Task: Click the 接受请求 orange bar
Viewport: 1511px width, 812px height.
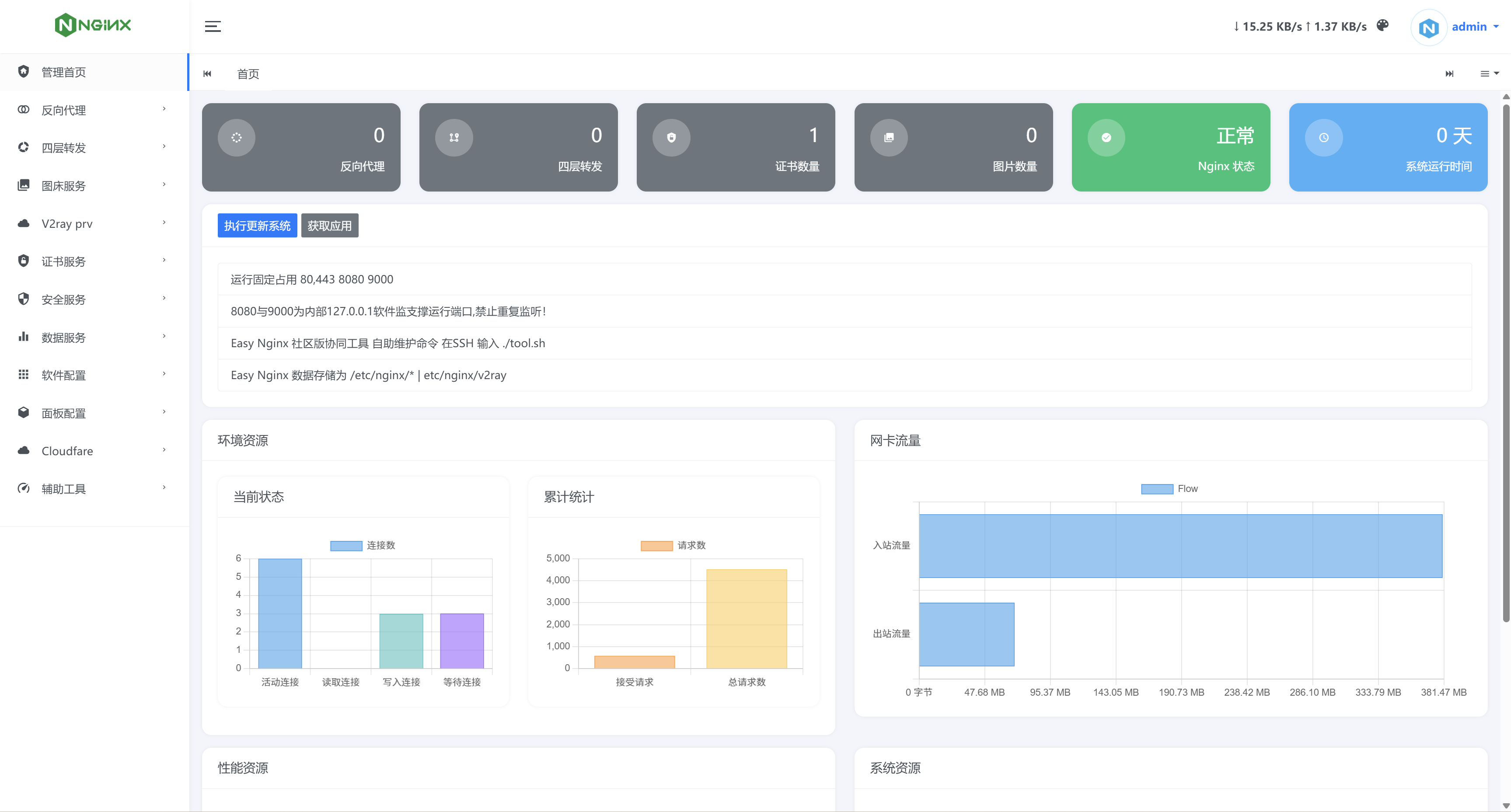Action: click(x=634, y=662)
